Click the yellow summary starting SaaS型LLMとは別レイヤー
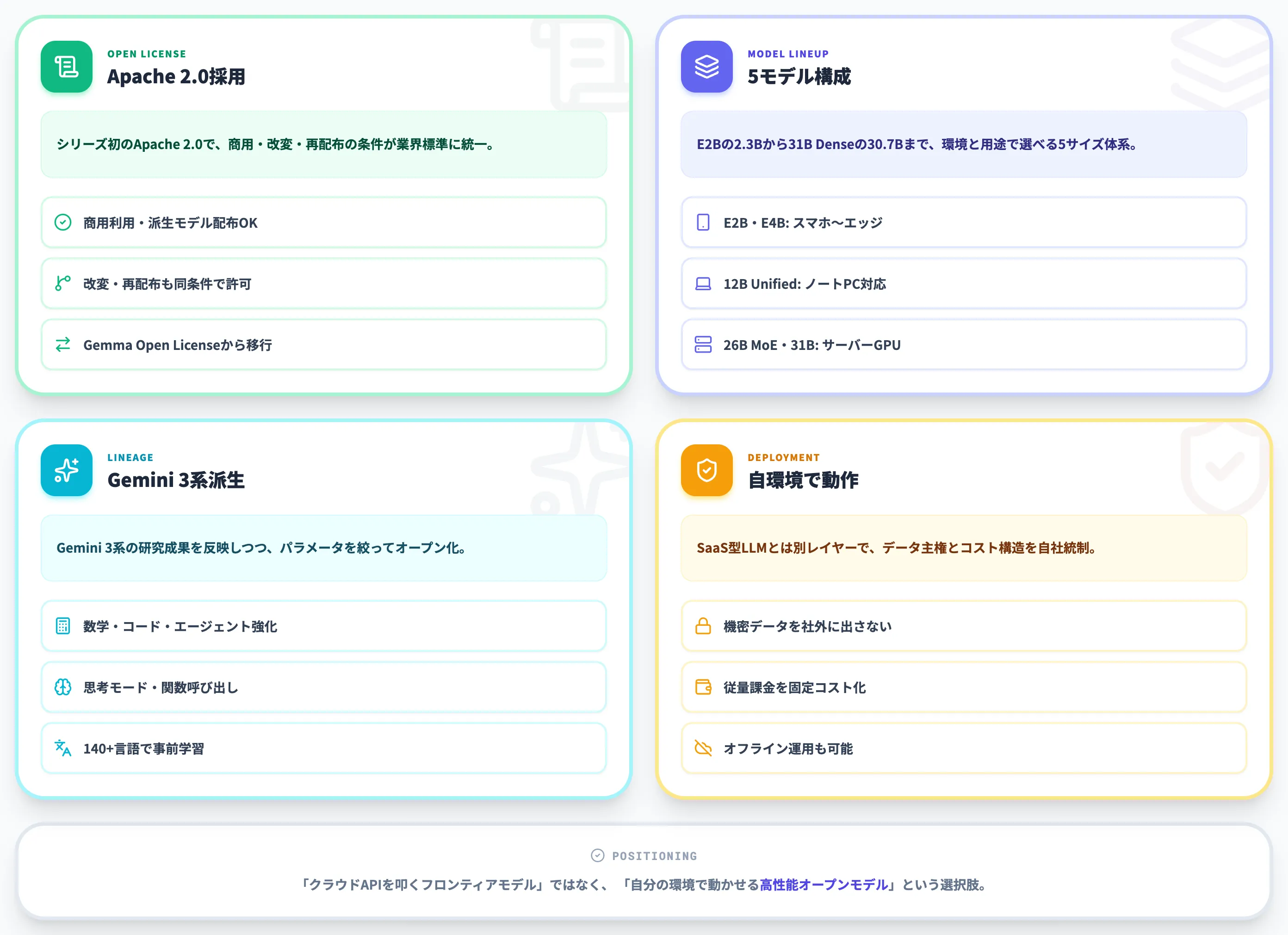This screenshot has width=1288, height=935. tap(964, 548)
